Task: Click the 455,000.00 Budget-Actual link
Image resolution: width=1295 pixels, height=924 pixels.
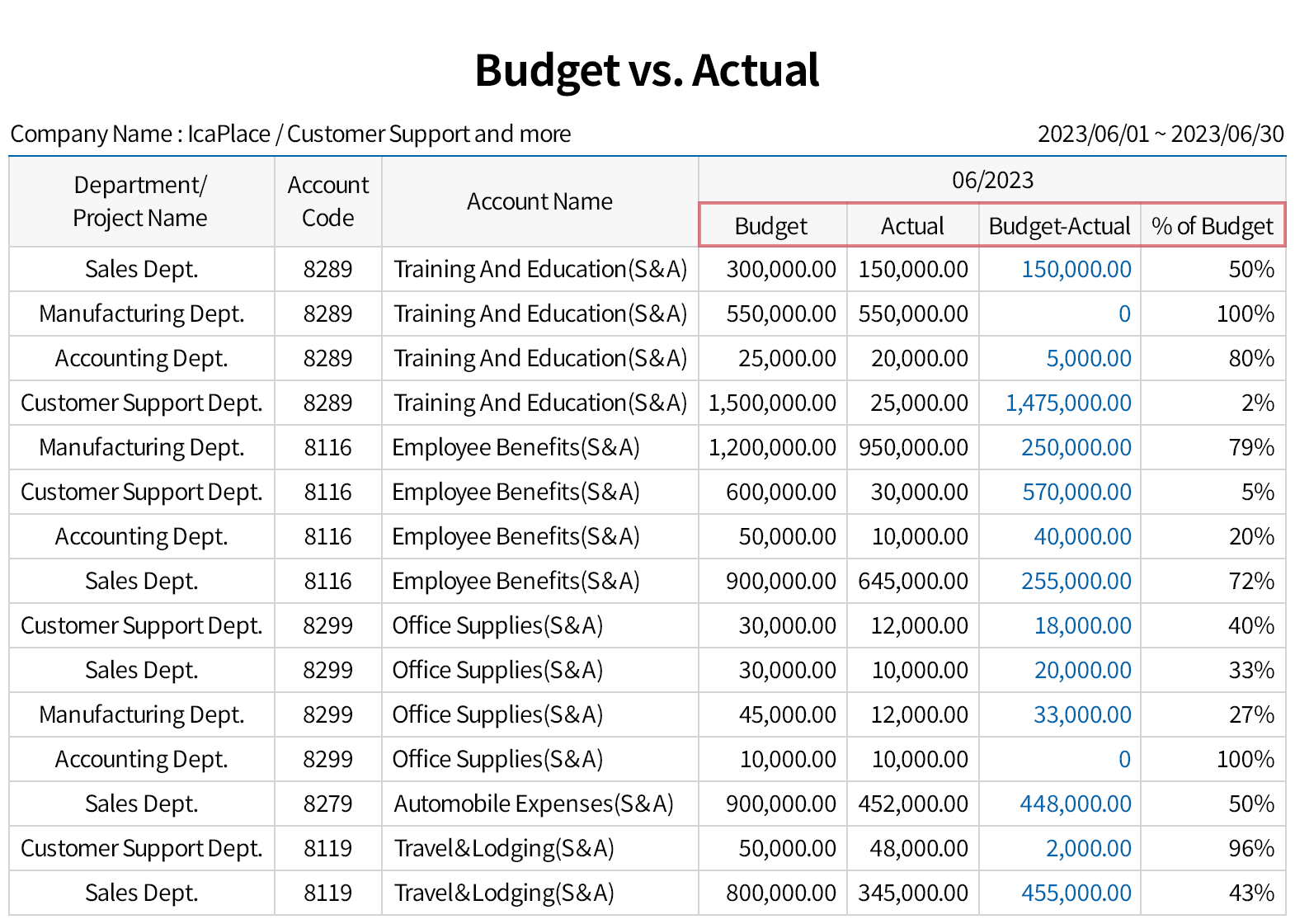Action: coord(1076,893)
